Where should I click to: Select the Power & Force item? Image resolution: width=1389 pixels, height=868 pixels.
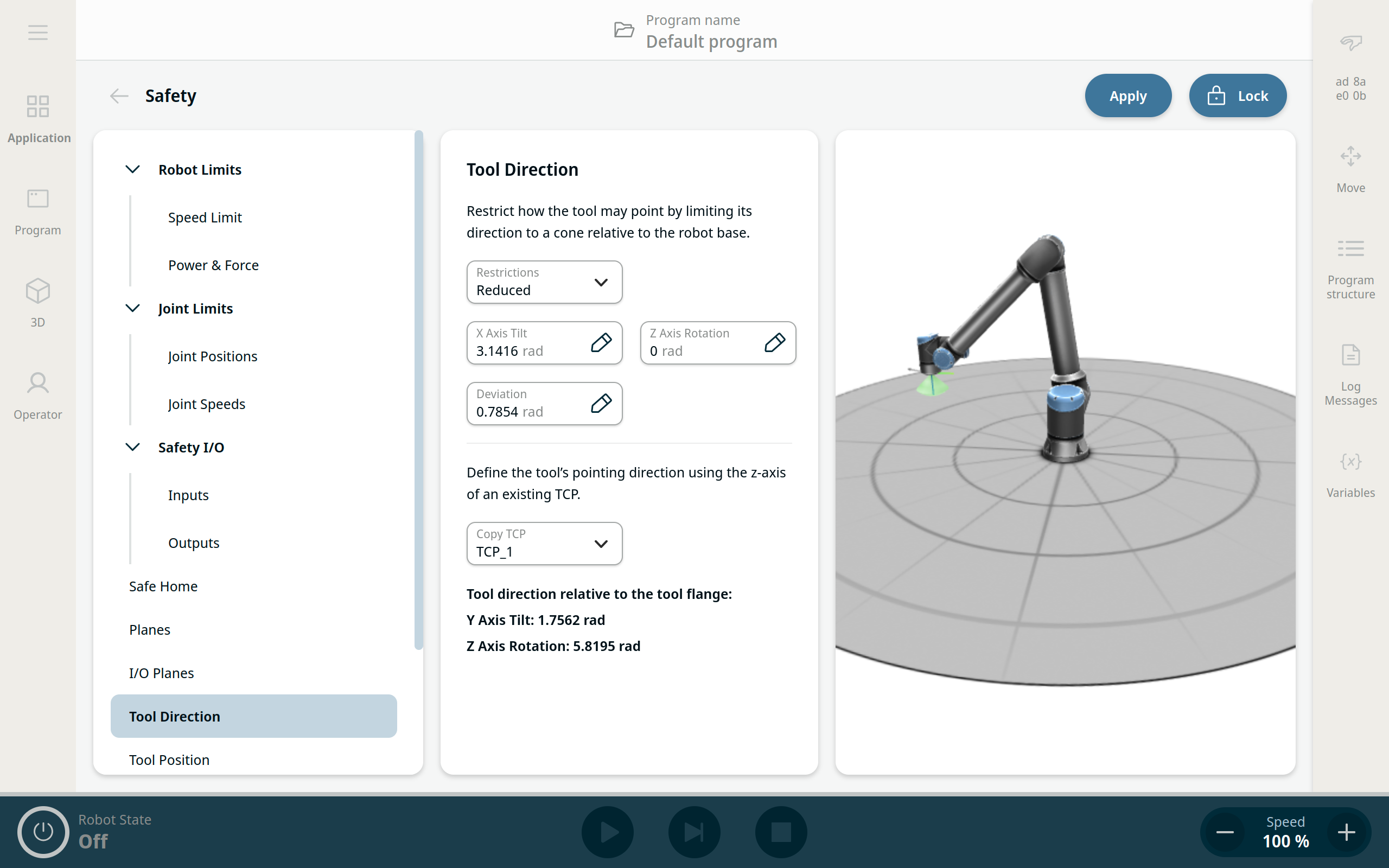pyautogui.click(x=213, y=265)
